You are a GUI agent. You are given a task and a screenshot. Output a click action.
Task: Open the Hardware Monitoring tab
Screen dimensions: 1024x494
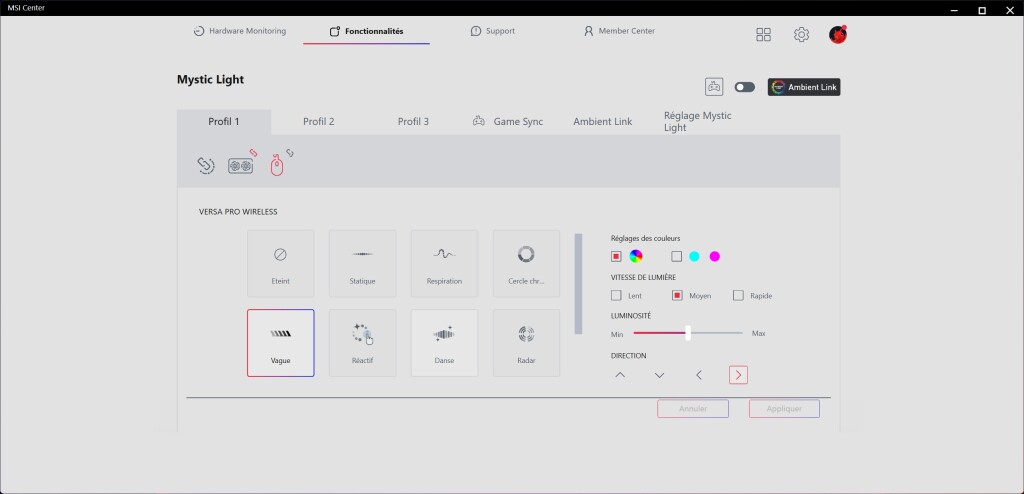(240, 31)
